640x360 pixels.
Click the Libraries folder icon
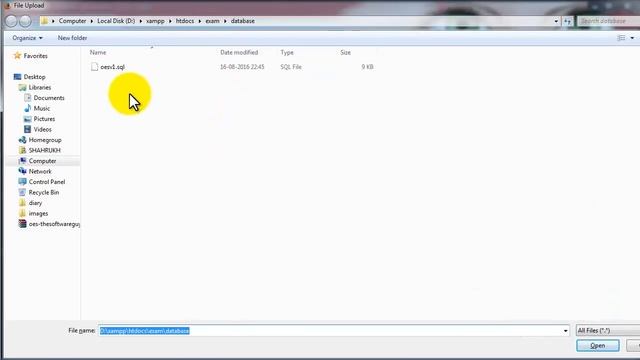point(22,87)
